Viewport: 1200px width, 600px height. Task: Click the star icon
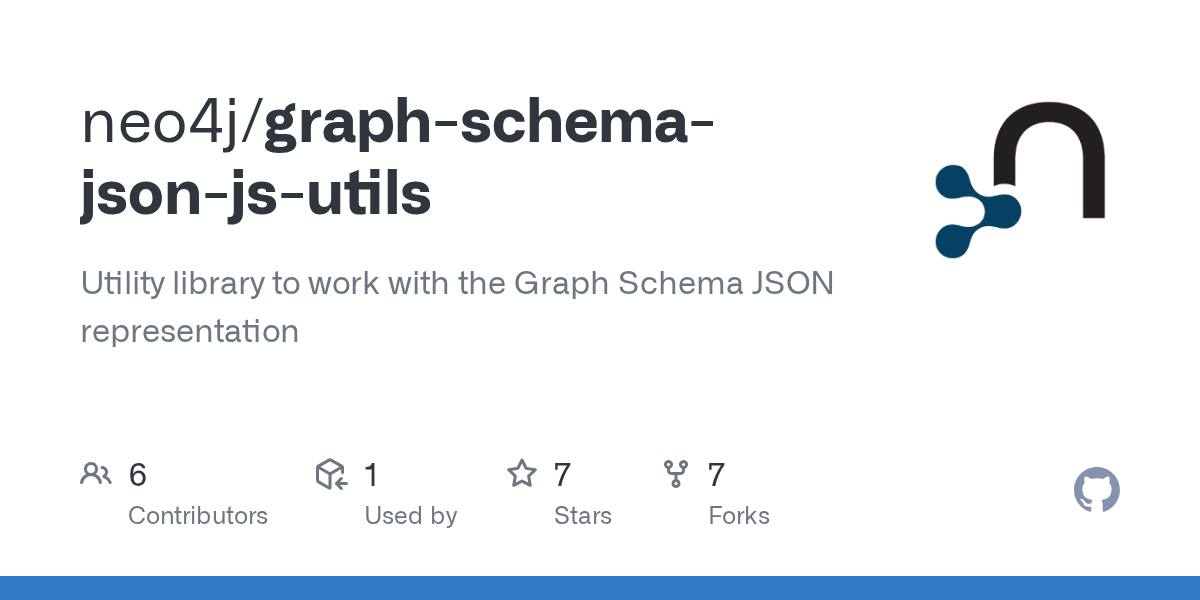(x=521, y=474)
